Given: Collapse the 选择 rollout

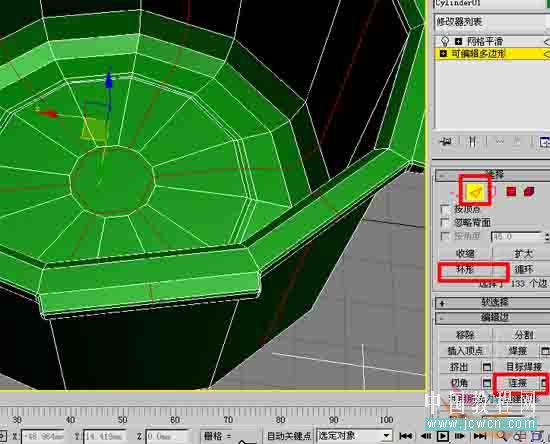Looking at the screenshot, I should [x=492, y=175].
